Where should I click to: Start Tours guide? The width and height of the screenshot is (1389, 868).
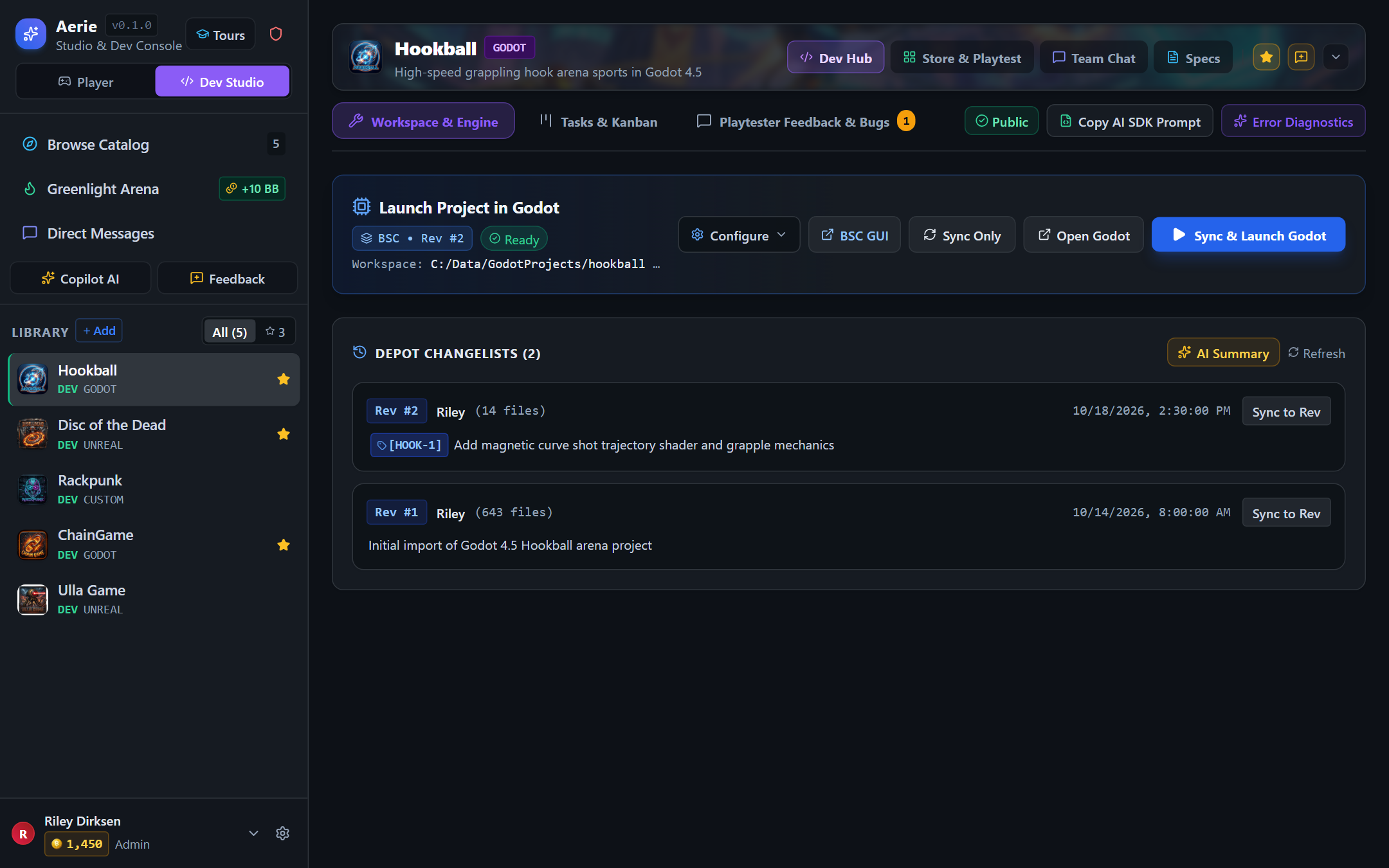pos(221,35)
